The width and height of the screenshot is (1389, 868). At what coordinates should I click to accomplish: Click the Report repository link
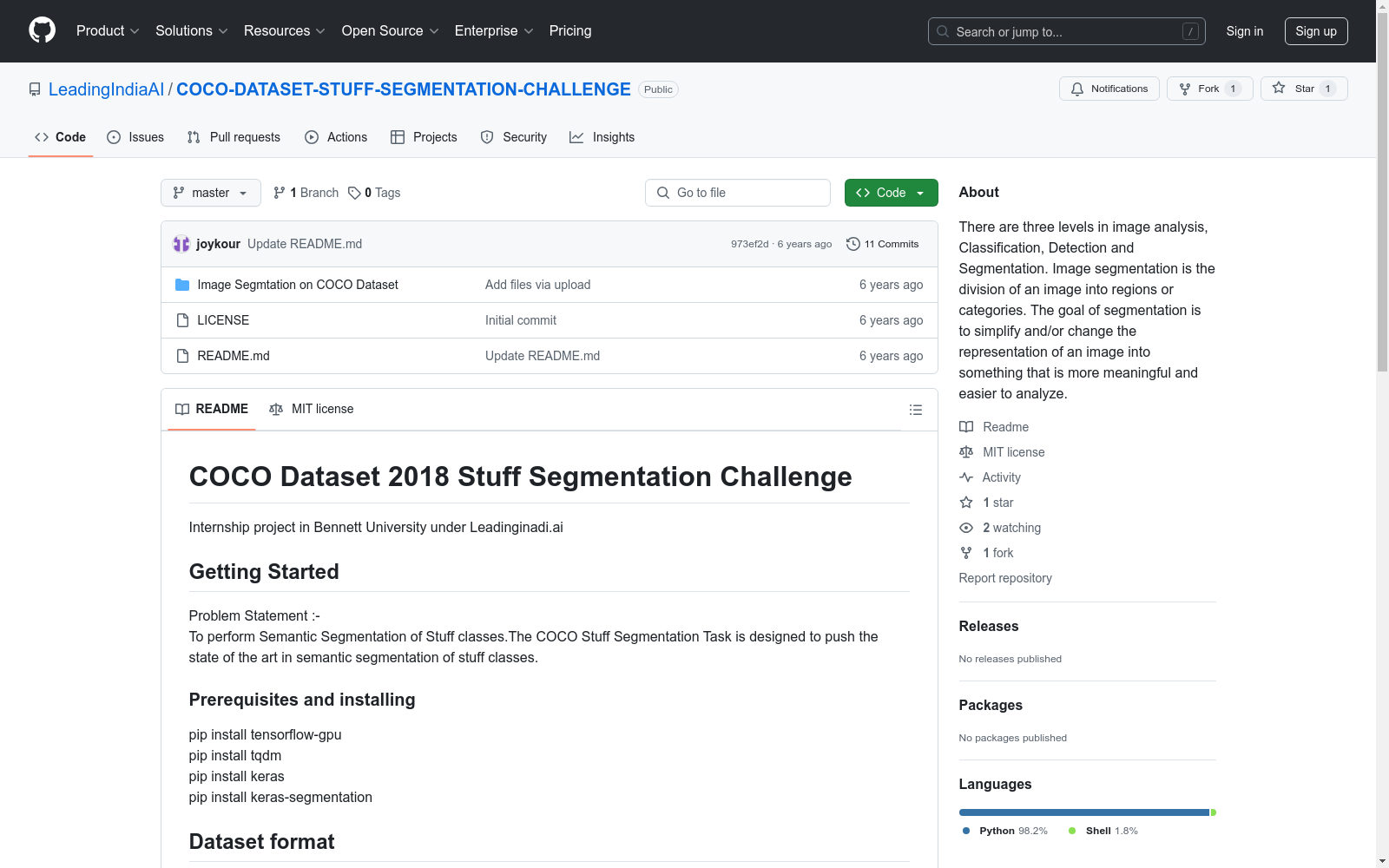[1005, 578]
